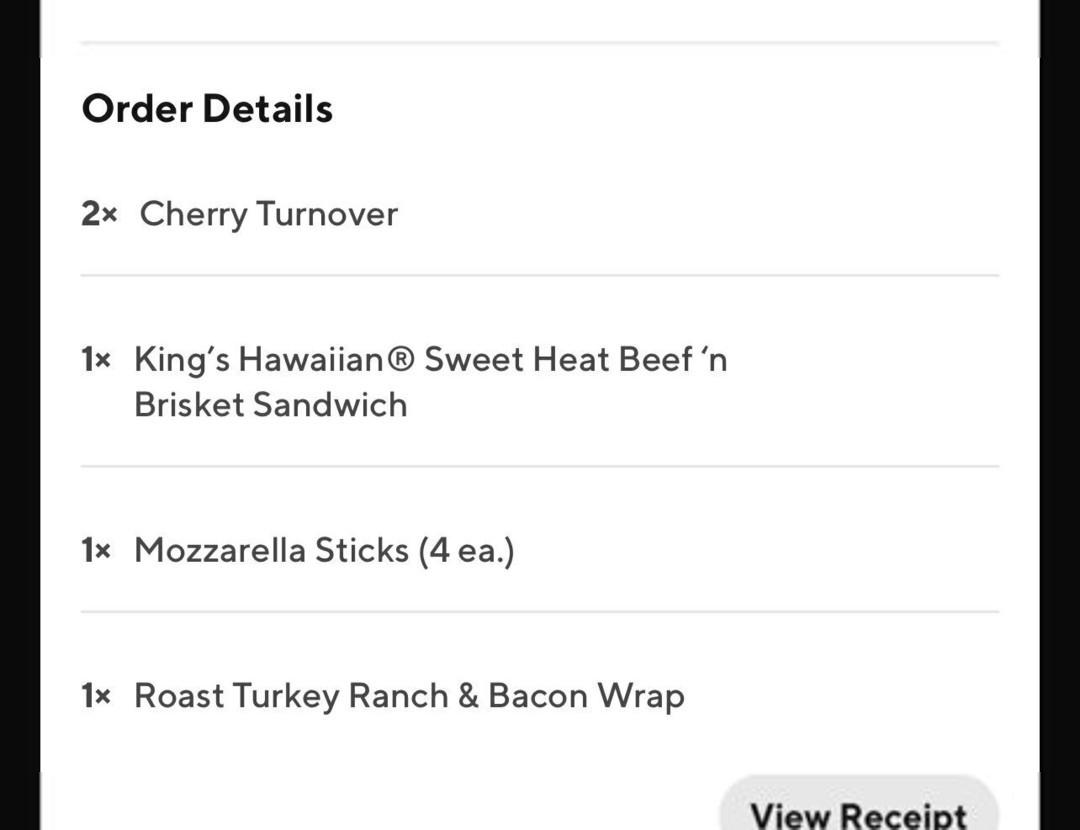Select the Cherry Turnover order item
The image size is (1080, 830).
pos(268,214)
